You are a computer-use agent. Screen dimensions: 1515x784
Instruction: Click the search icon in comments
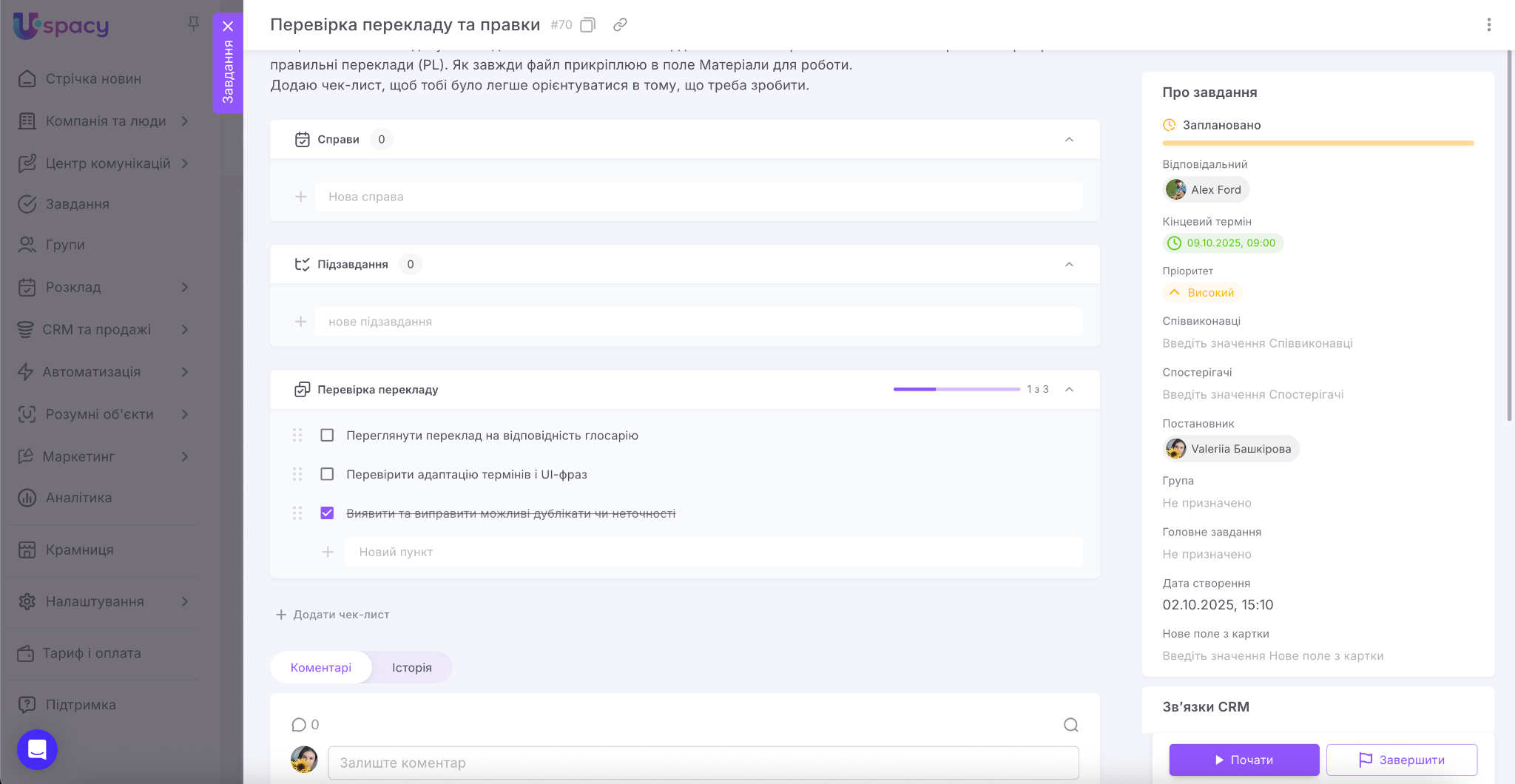click(1070, 725)
